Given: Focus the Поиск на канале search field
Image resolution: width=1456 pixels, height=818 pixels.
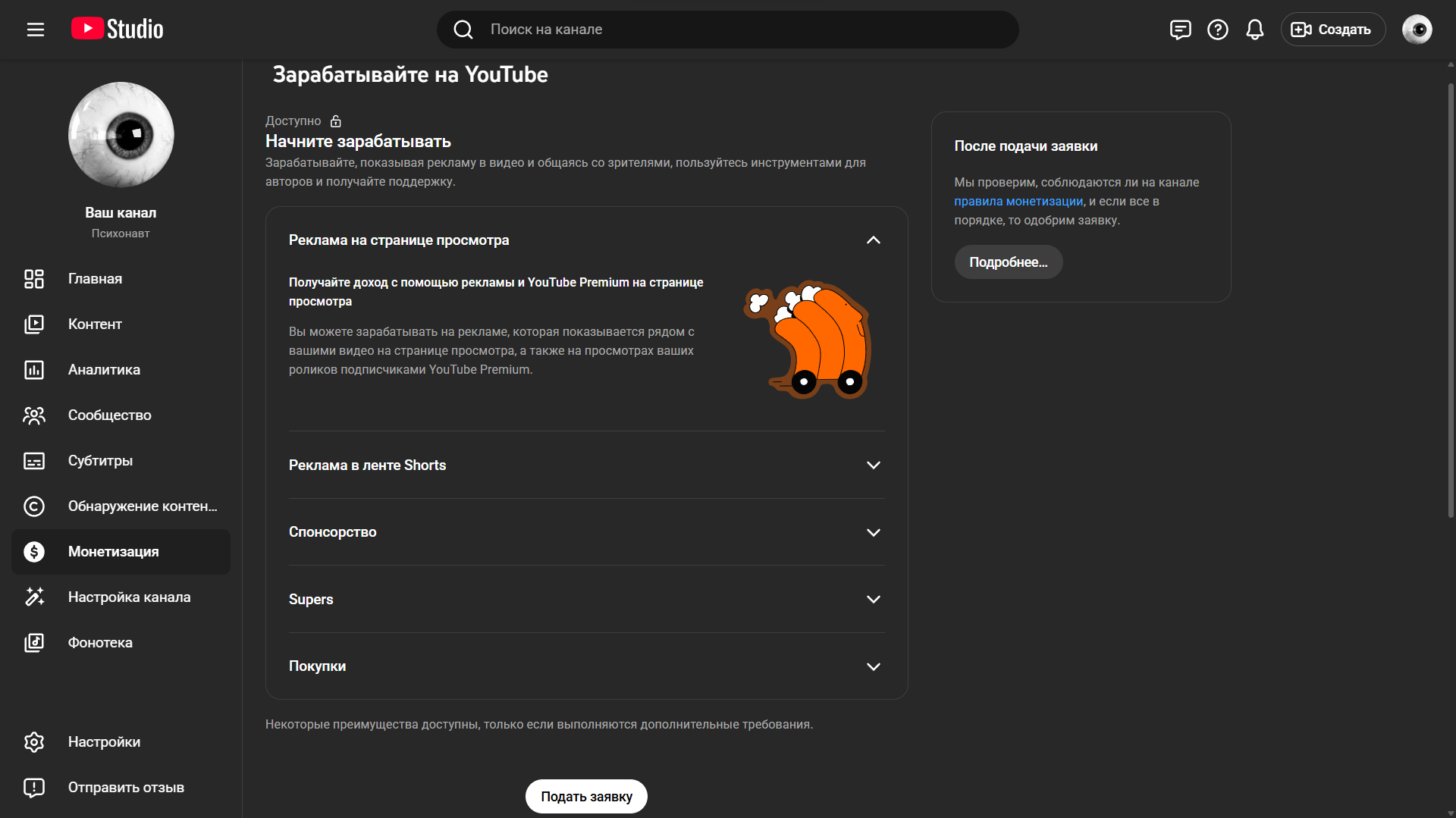Looking at the screenshot, I should click(728, 30).
